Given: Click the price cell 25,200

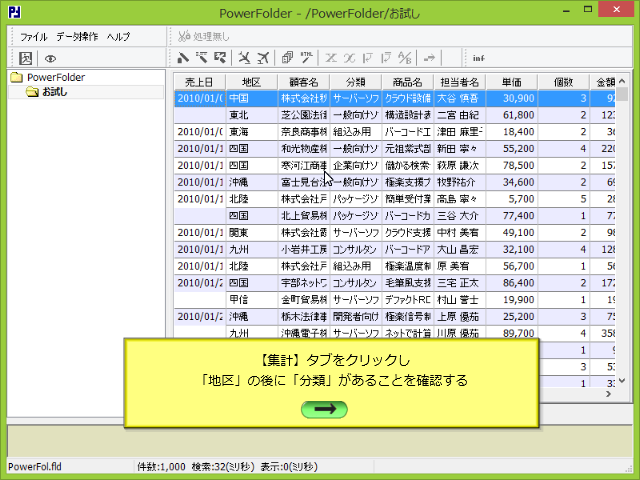Looking at the screenshot, I should (x=512, y=316).
